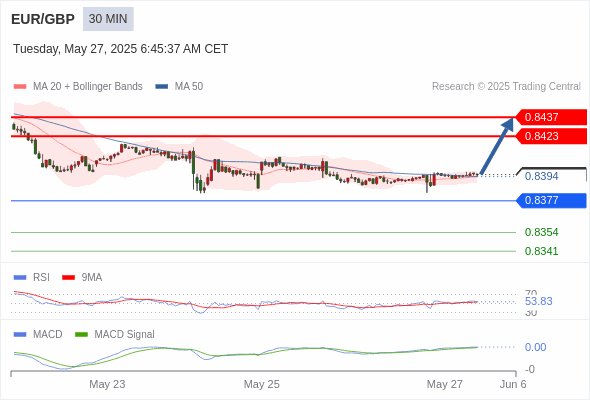Click the 9MA legend label
This screenshot has width=590, height=400.
(92, 278)
